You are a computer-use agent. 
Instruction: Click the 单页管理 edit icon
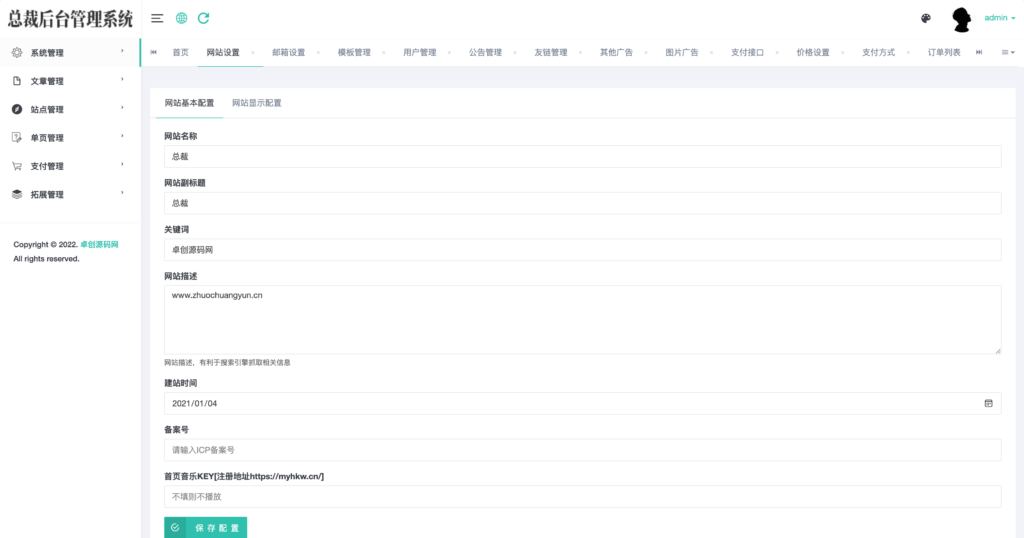pos(17,137)
